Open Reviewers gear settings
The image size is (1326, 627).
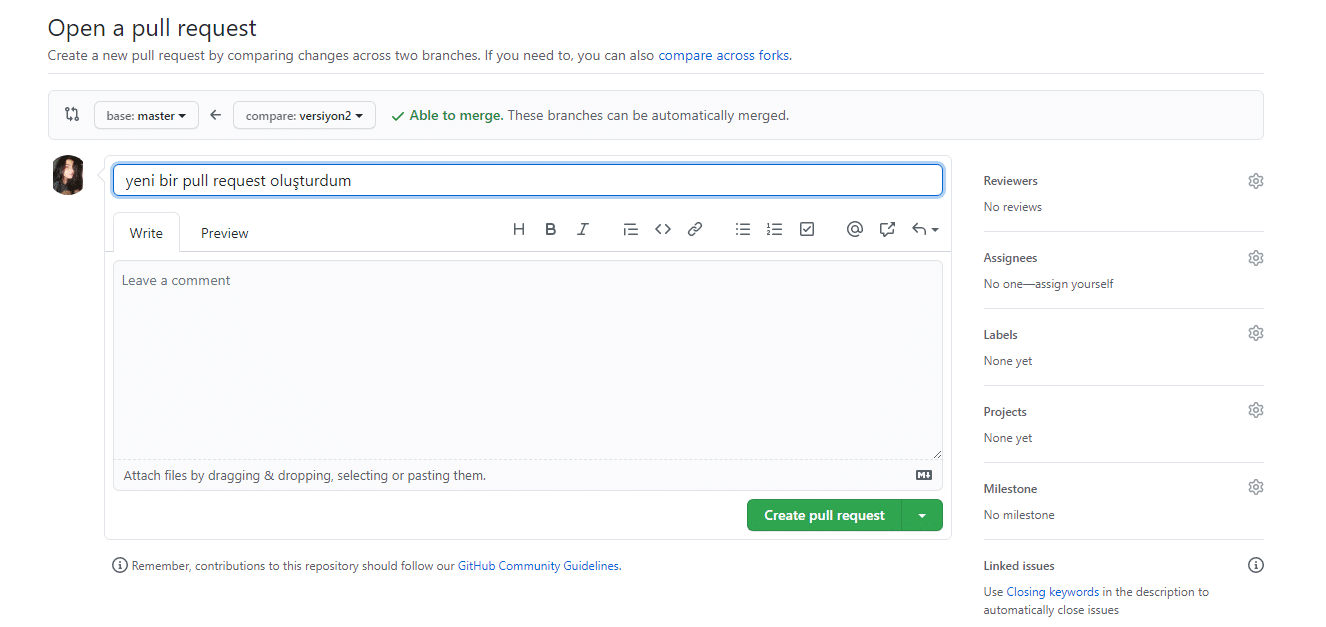coord(1256,181)
